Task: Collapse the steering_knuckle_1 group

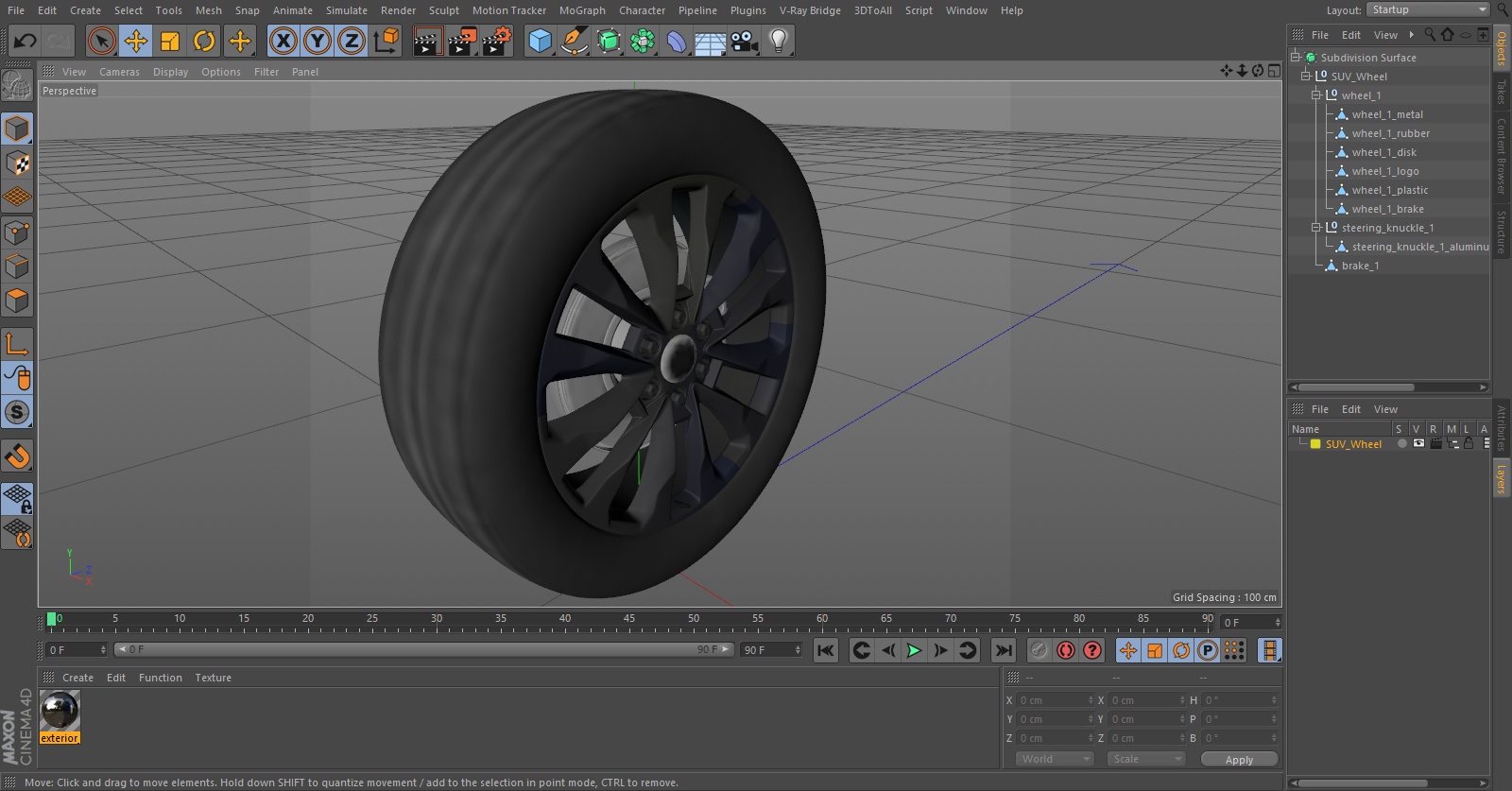Action: [x=1315, y=227]
